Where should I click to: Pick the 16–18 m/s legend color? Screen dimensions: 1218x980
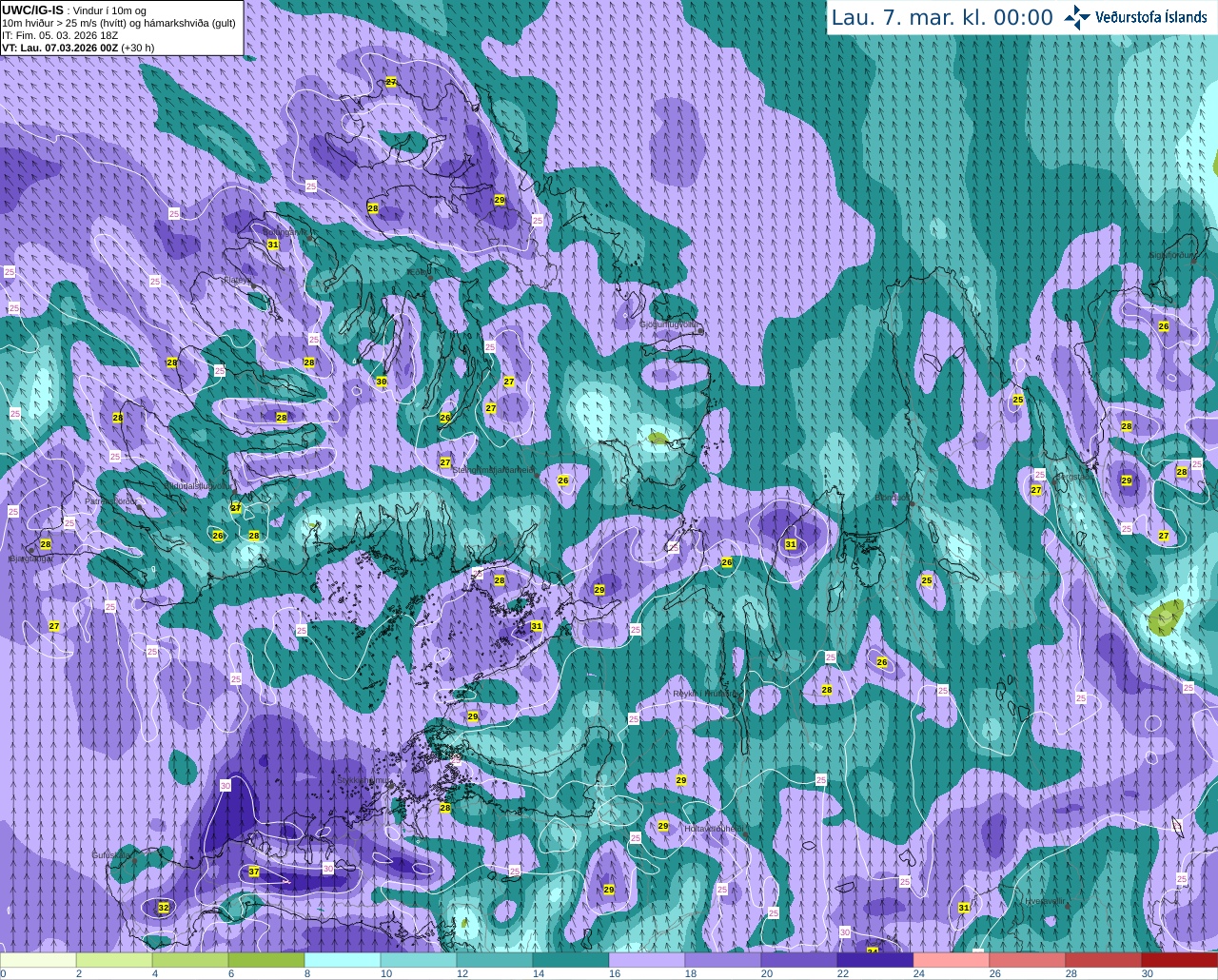(x=647, y=960)
